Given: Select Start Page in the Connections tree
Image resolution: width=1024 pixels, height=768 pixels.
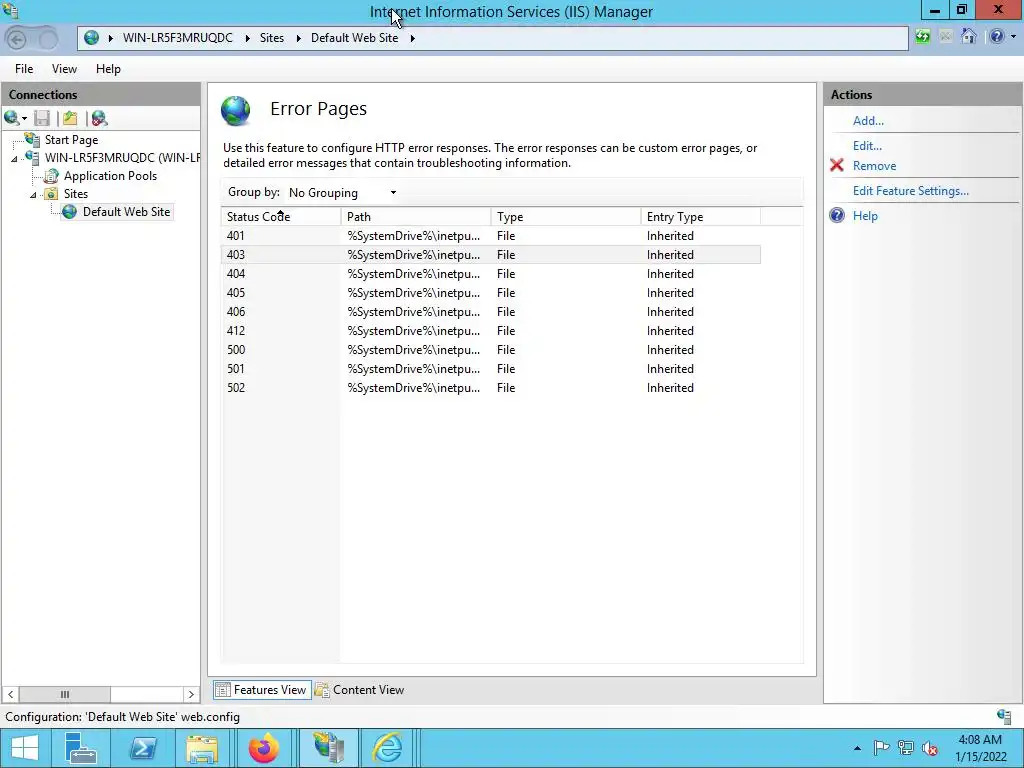Looking at the screenshot, I should pos(71,140).
